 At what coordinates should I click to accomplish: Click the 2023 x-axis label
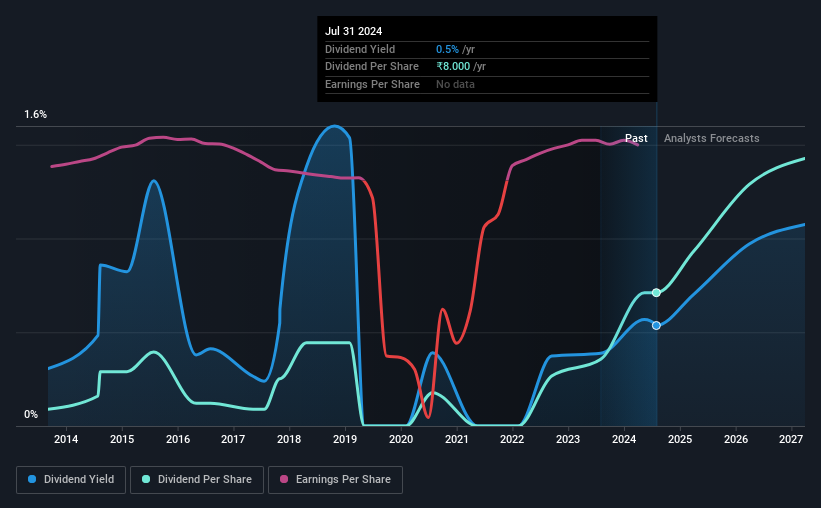tap(568, 439)
